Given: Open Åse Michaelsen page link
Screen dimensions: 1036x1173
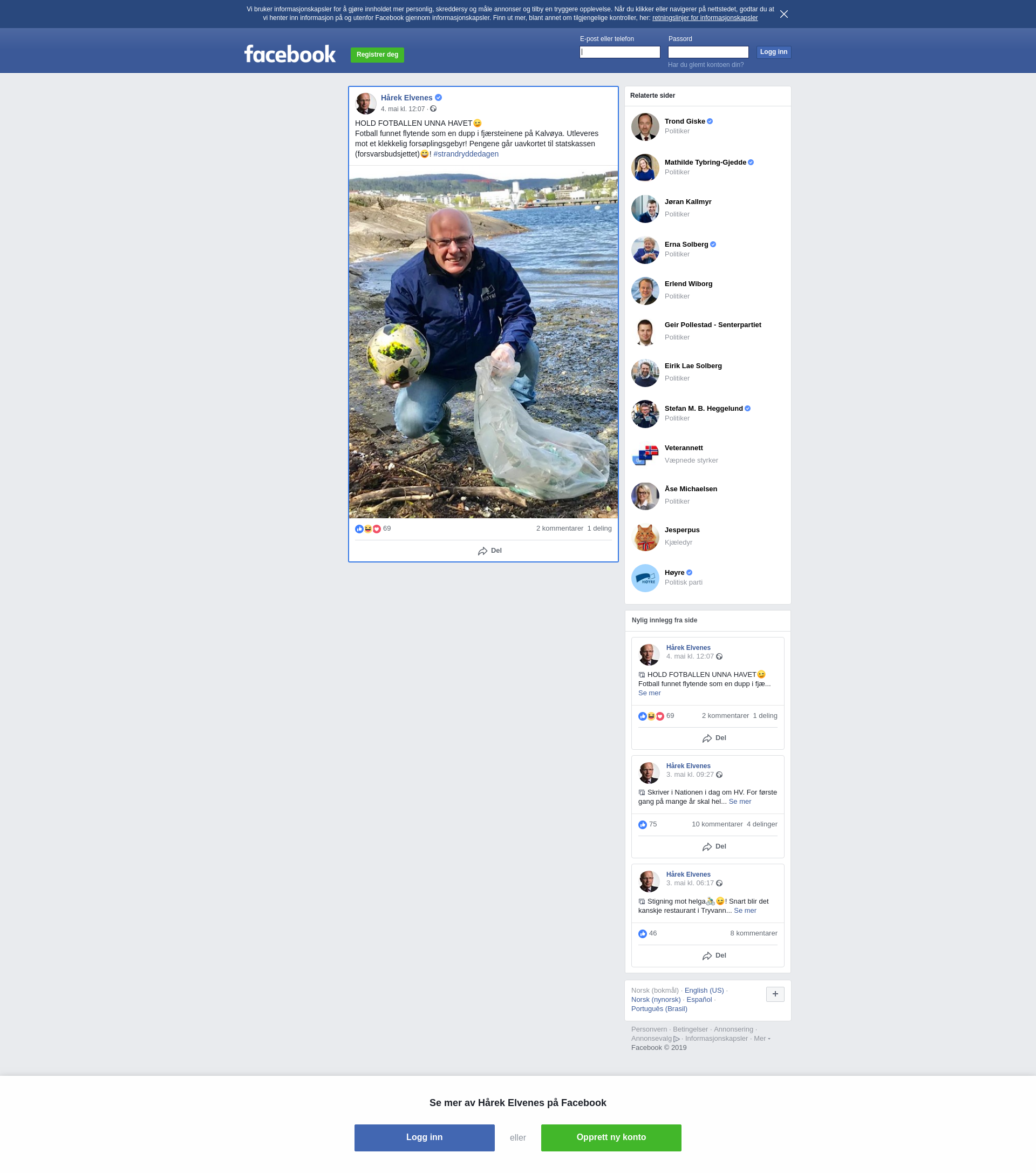Looking at the screenshot, I should click(x=691, y=489).
